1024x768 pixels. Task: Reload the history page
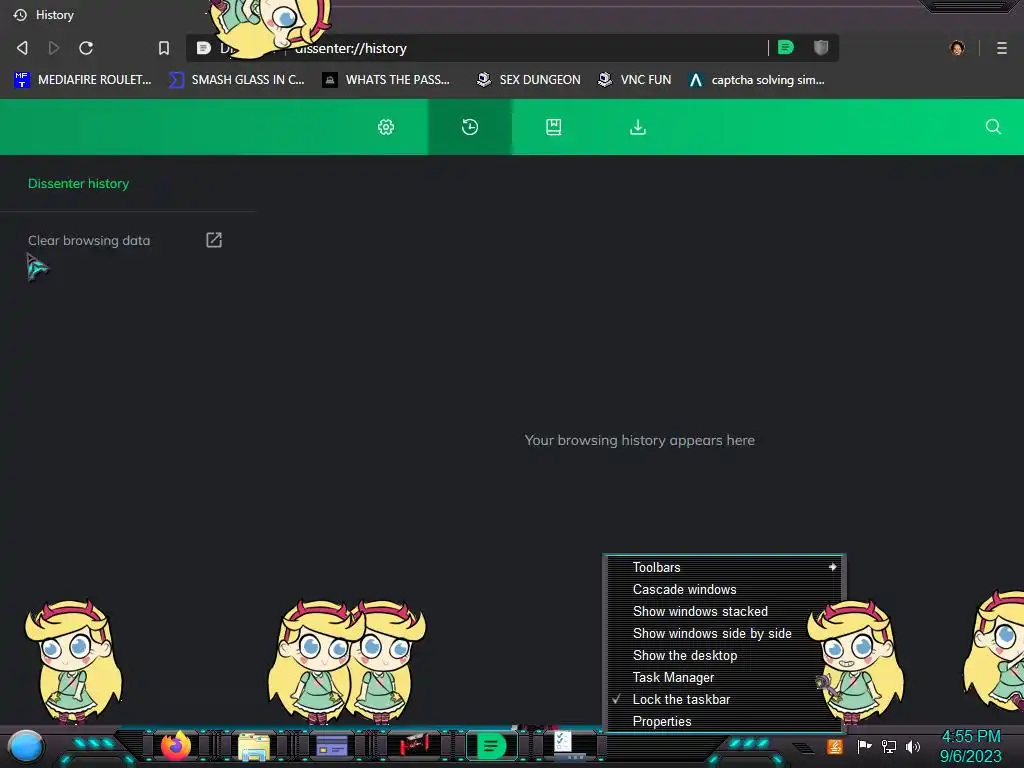[x=86, y=48]
